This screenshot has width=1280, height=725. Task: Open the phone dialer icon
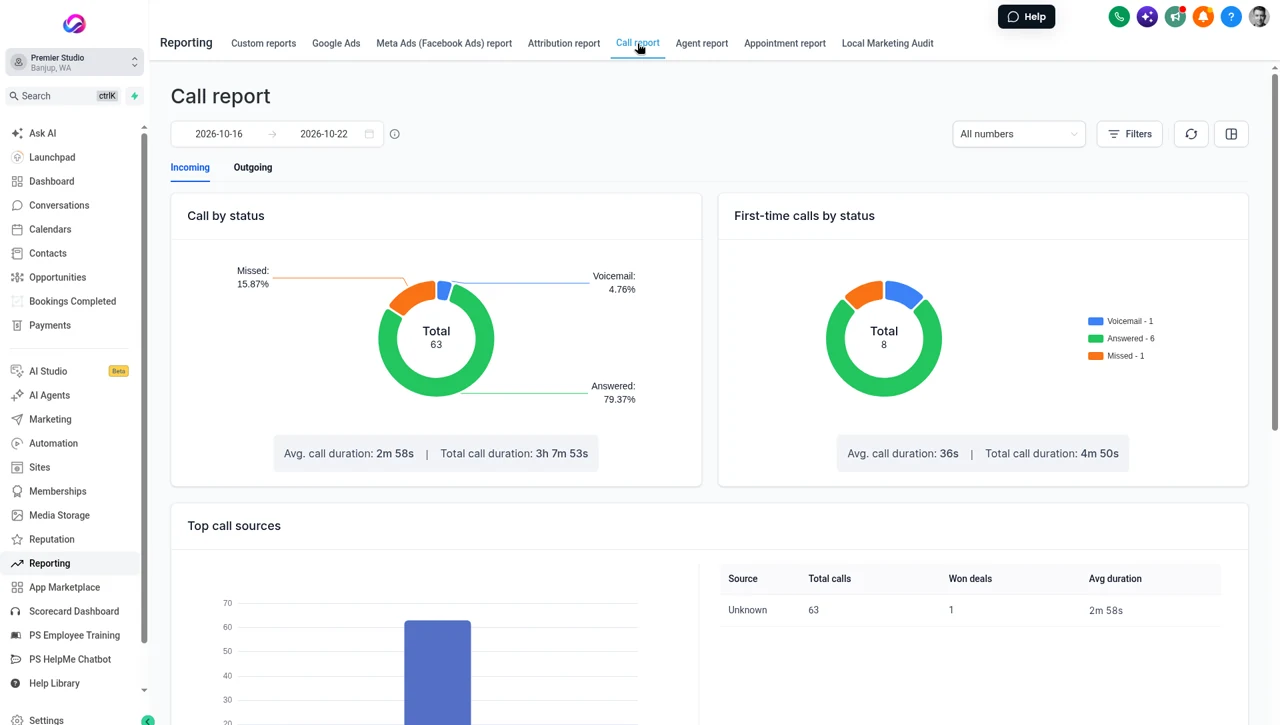coord(1119,17)
